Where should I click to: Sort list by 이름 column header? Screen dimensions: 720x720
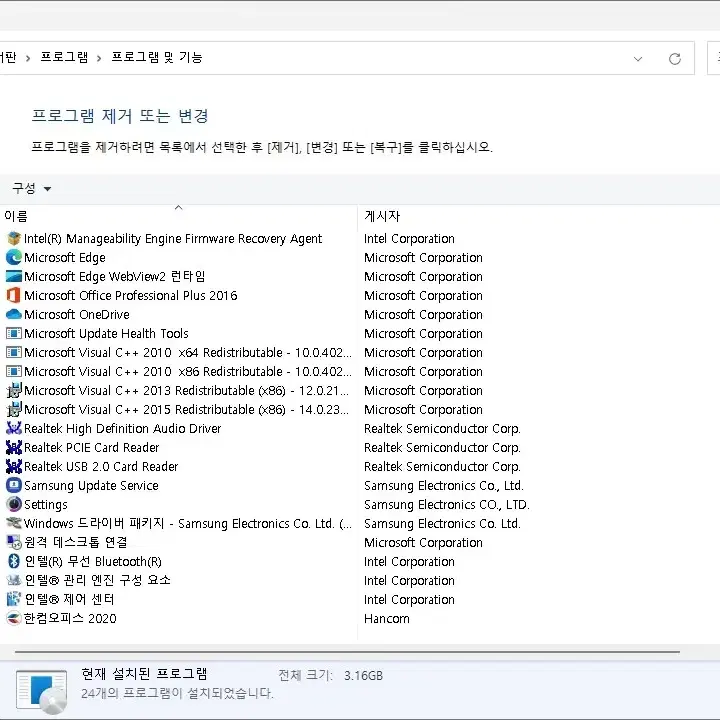coord(178,216)
